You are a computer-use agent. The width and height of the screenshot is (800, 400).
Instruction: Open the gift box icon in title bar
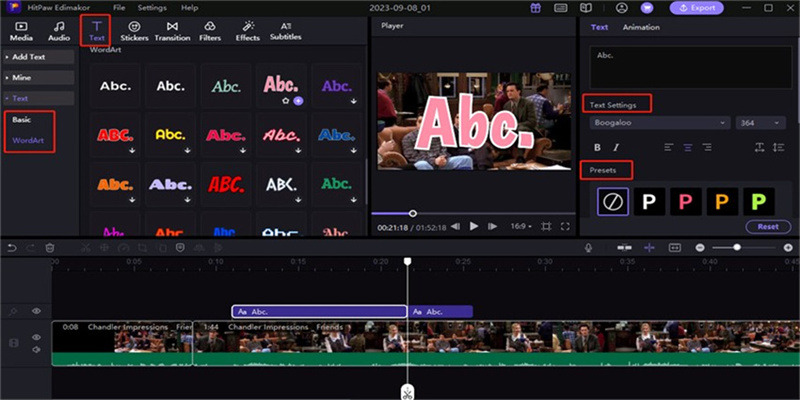click(535, 8)
